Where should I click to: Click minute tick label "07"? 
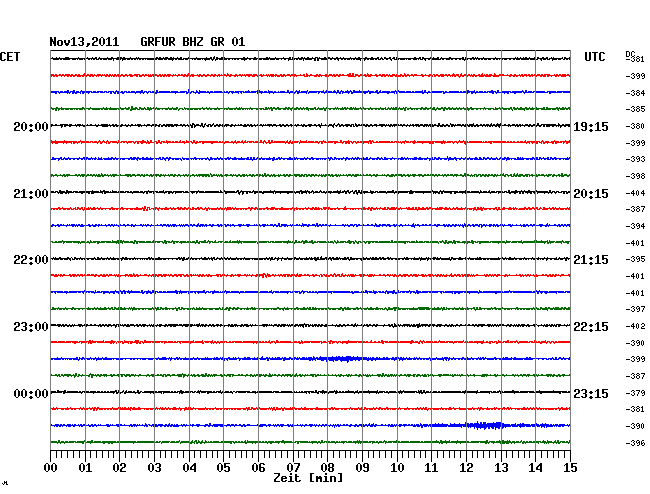[x=293, y=468]
